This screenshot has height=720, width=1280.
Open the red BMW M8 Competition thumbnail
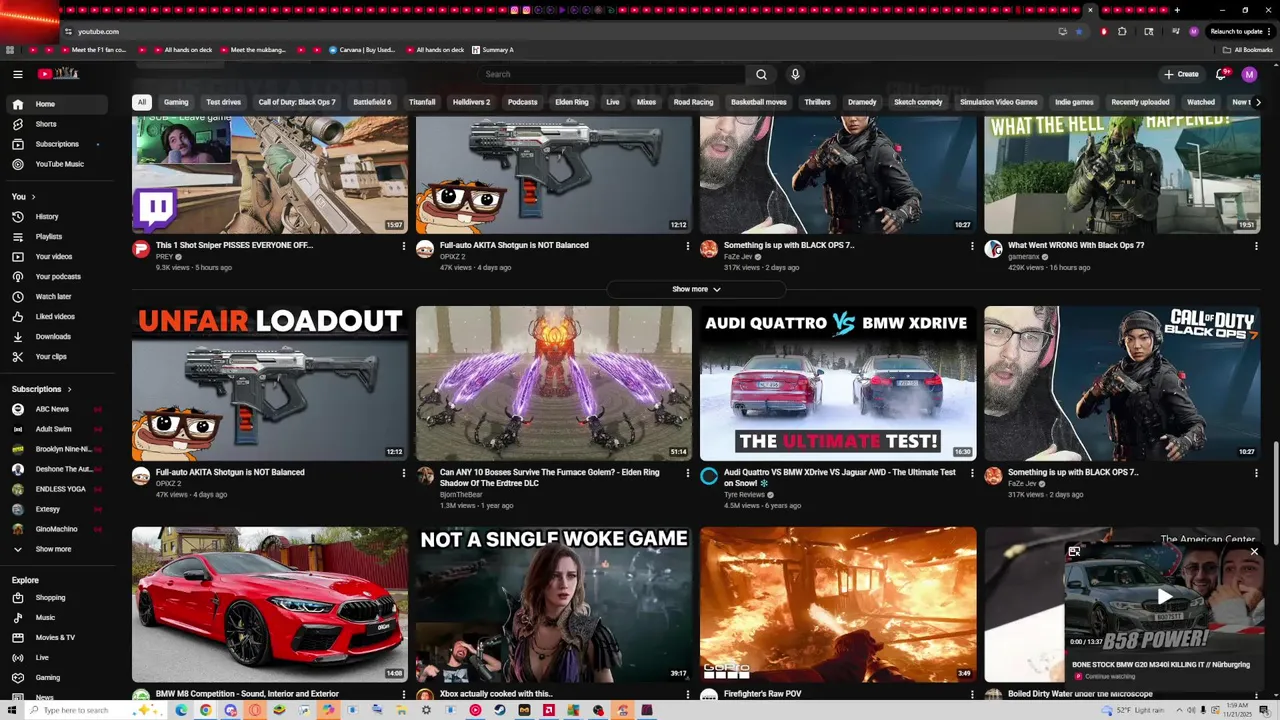[x=270, y=605]
